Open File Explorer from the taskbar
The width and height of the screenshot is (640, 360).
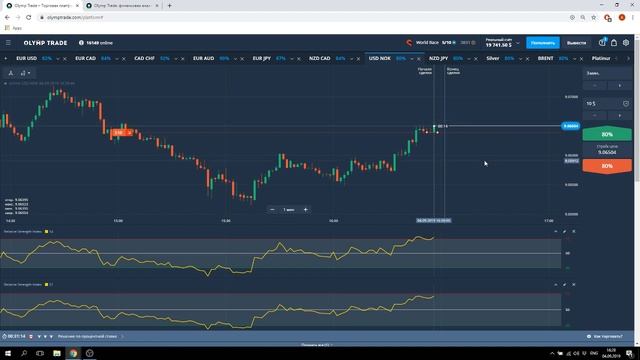pos(57,353)
